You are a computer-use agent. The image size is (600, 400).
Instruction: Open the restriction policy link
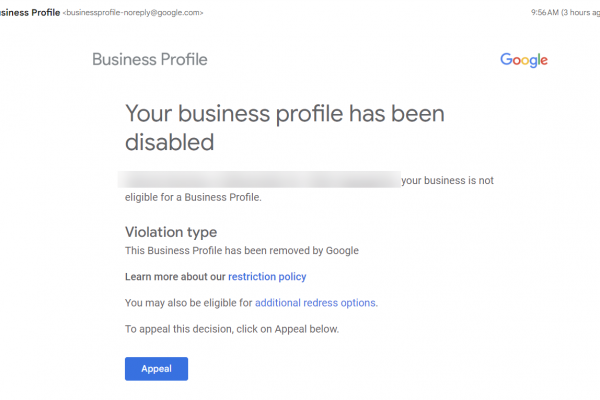coord(267,277)
